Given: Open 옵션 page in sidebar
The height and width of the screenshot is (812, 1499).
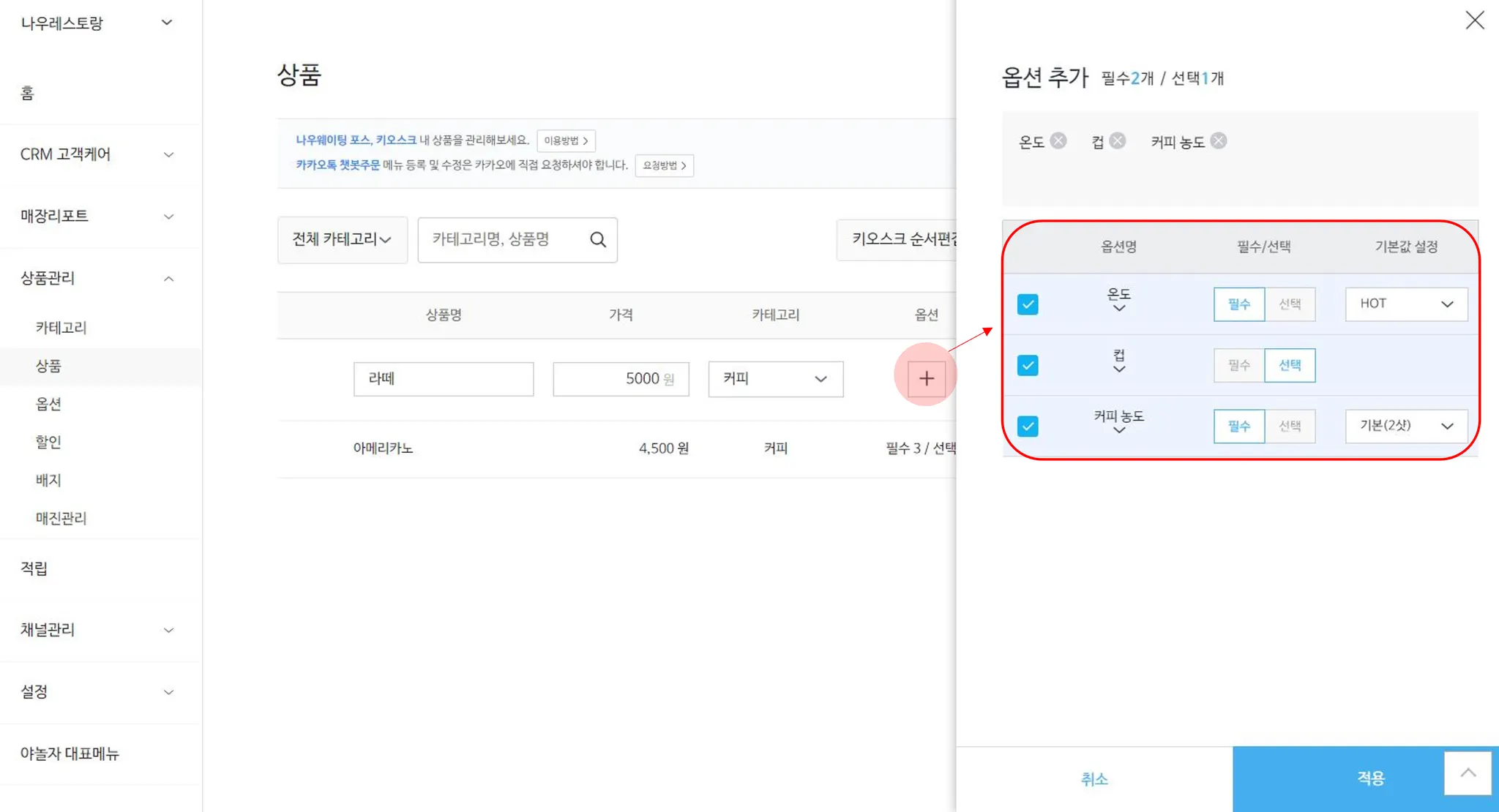Looking at the screenshot, I should pyautogui.click(x=48, y=404).
